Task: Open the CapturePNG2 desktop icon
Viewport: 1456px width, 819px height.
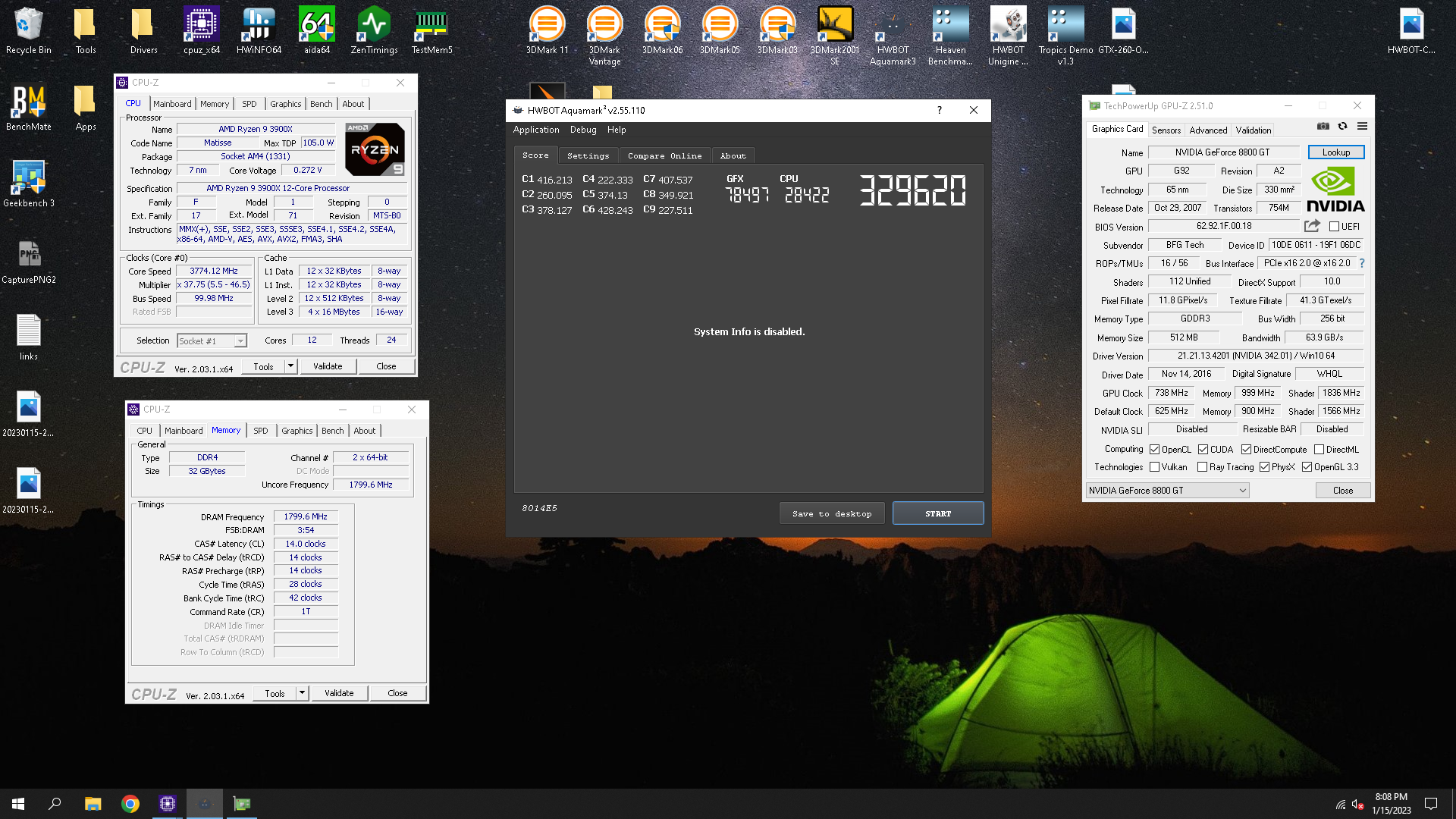Action: [x=29, y=261]
